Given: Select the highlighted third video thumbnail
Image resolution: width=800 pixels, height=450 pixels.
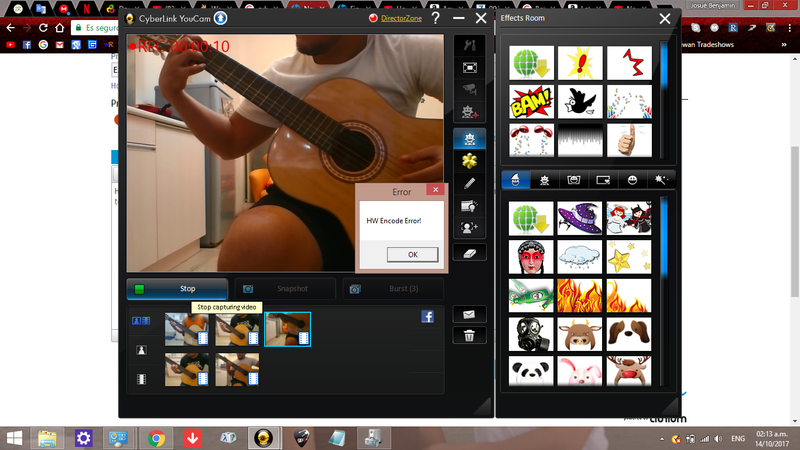Looking at the screenshot, I should click(287, 329).
